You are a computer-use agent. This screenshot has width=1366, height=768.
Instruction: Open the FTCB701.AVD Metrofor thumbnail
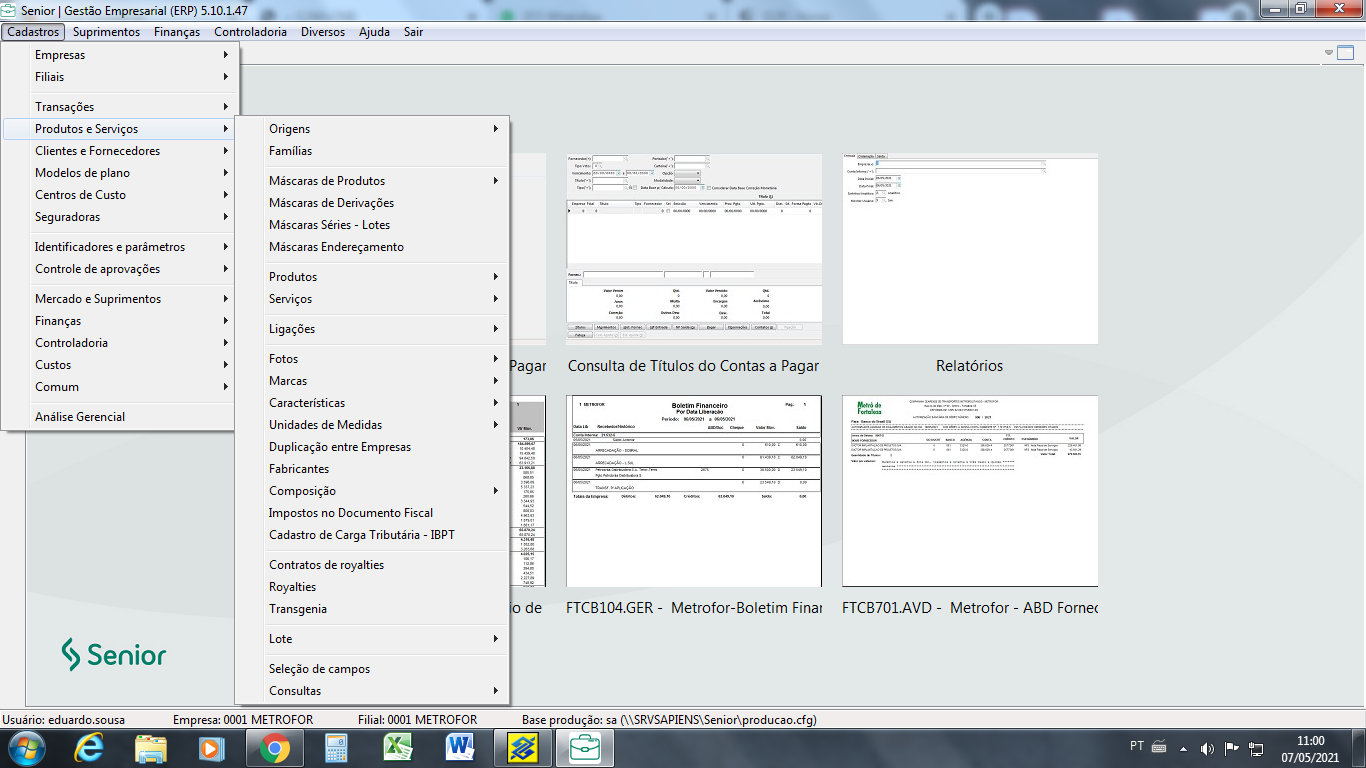pos(970,491)
